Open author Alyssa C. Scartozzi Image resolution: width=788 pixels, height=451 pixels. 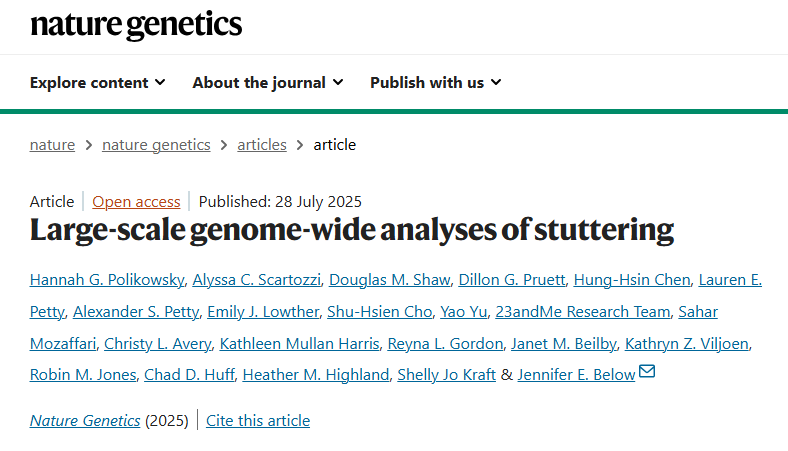[257, 280]
